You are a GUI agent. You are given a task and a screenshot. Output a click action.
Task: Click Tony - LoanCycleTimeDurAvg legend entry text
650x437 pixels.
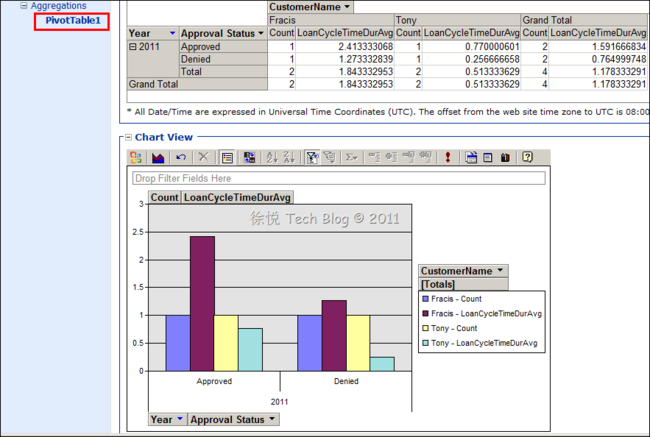[x=484, y=343]
